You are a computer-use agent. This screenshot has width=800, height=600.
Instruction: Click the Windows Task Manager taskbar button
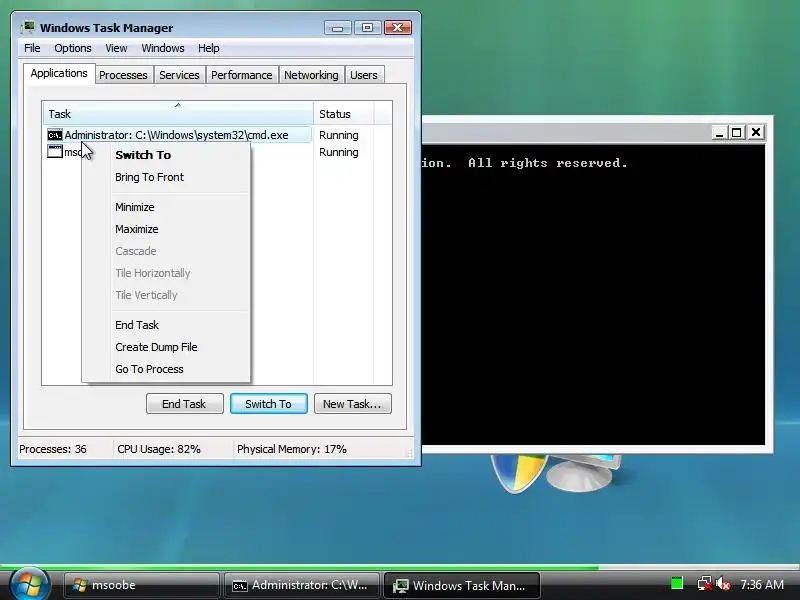[x=462, y=585]
